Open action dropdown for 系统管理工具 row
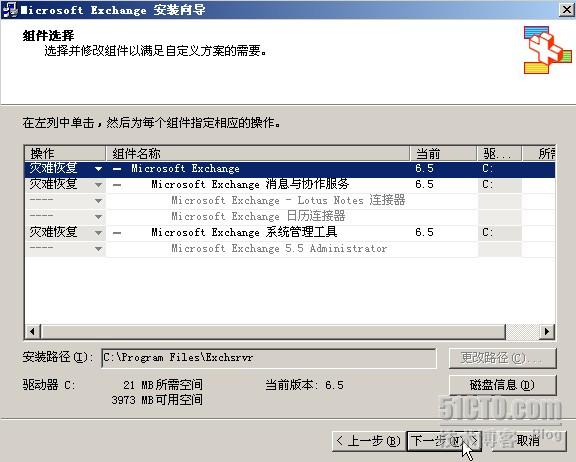The width and height of the screenshot is (576, 462). pos(98,233)
